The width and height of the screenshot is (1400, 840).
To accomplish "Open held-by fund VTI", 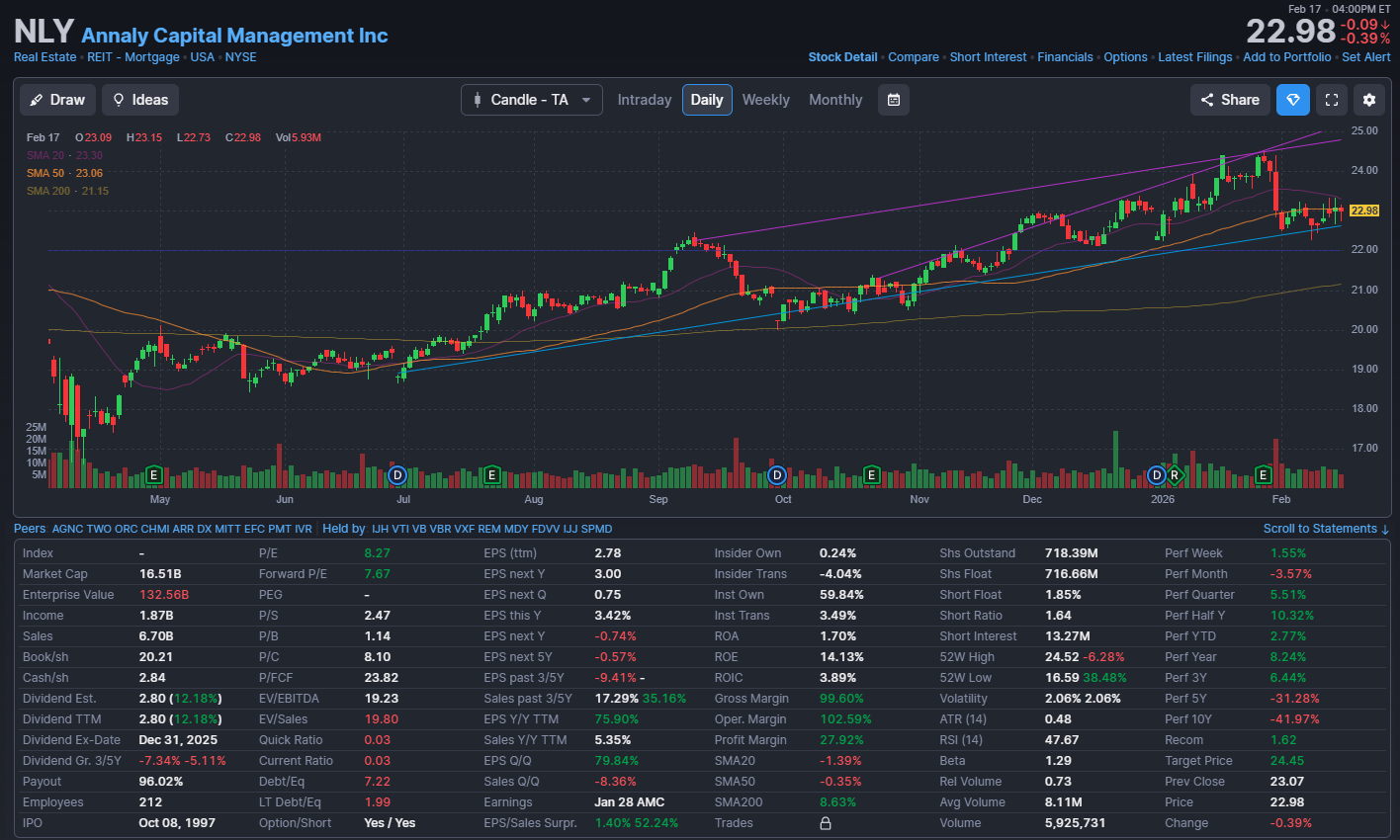I will 400,529.
